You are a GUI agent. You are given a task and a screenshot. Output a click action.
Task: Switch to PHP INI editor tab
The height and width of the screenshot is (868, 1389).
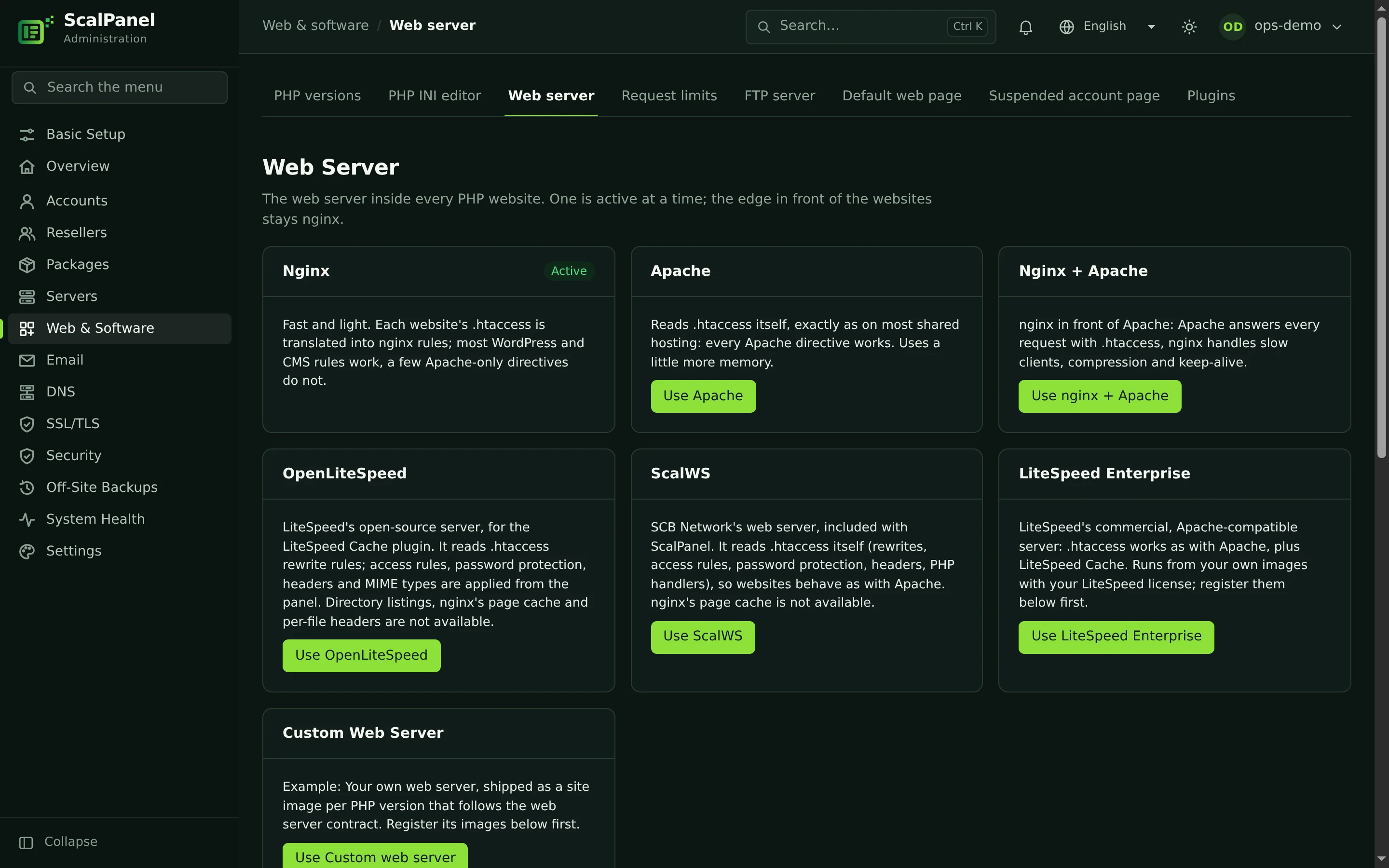click(x=435, y=96)
